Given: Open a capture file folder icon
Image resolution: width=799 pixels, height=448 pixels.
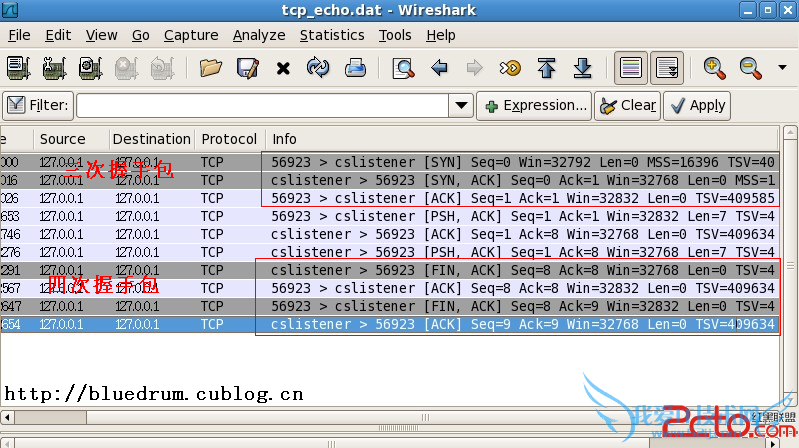Looking at the screenshot, I should click(210, 68).
